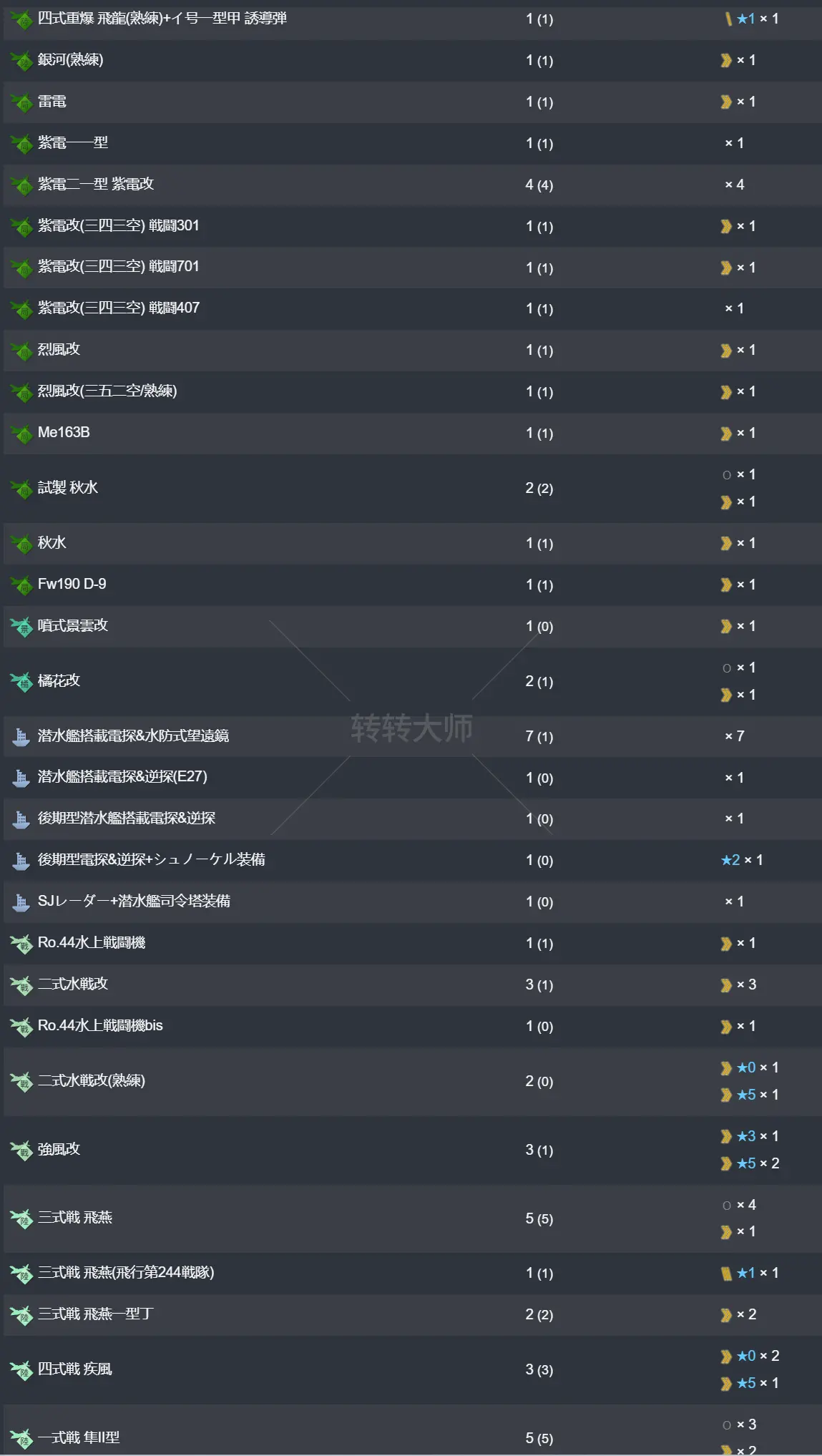Click the ★2 marker for 後期型電探&逆探+シュノーケル装備
Viewport: 822px width, 1456px height.
click(x=730, y=860)
